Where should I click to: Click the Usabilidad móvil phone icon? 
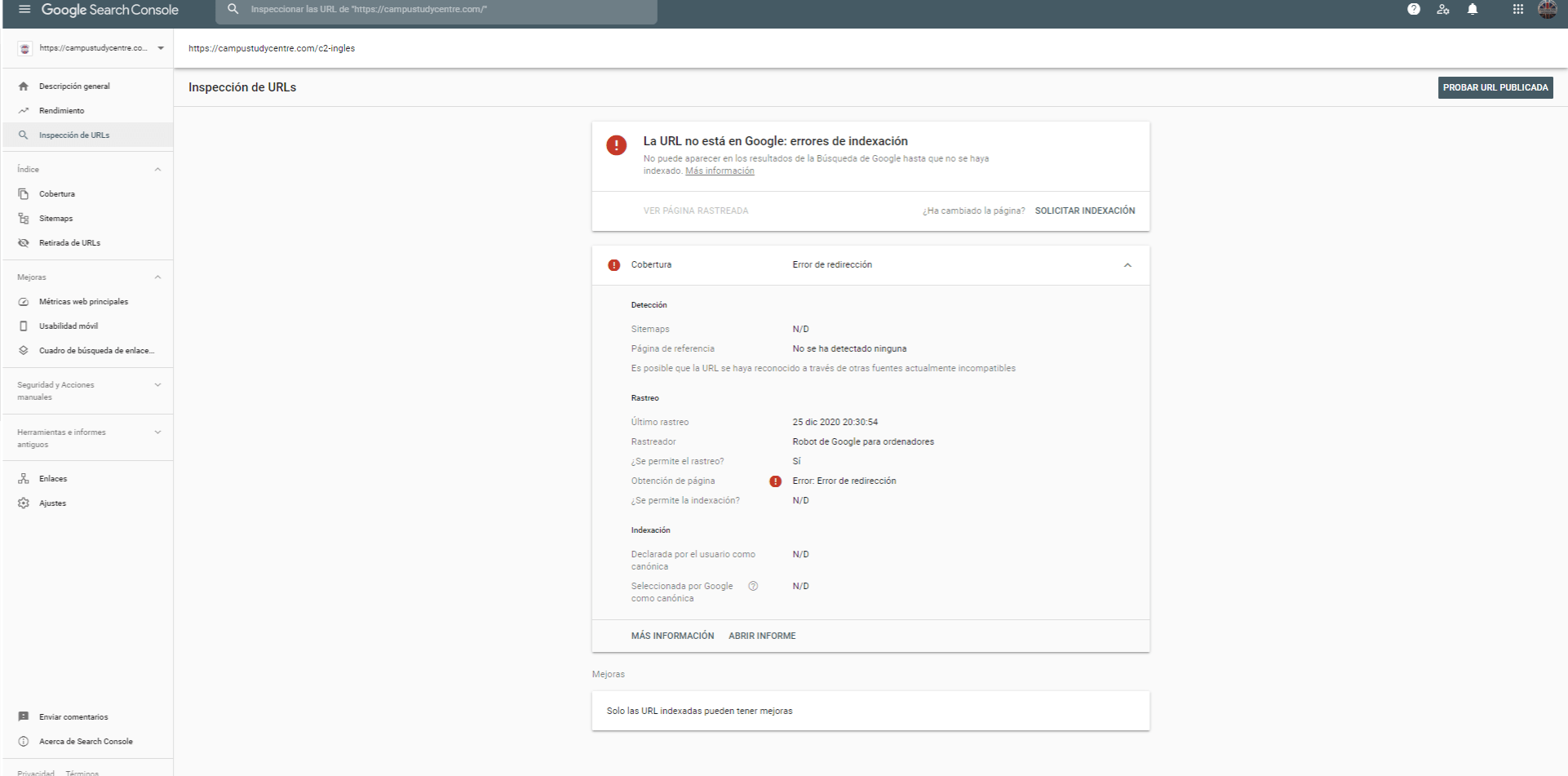point(24,326)
